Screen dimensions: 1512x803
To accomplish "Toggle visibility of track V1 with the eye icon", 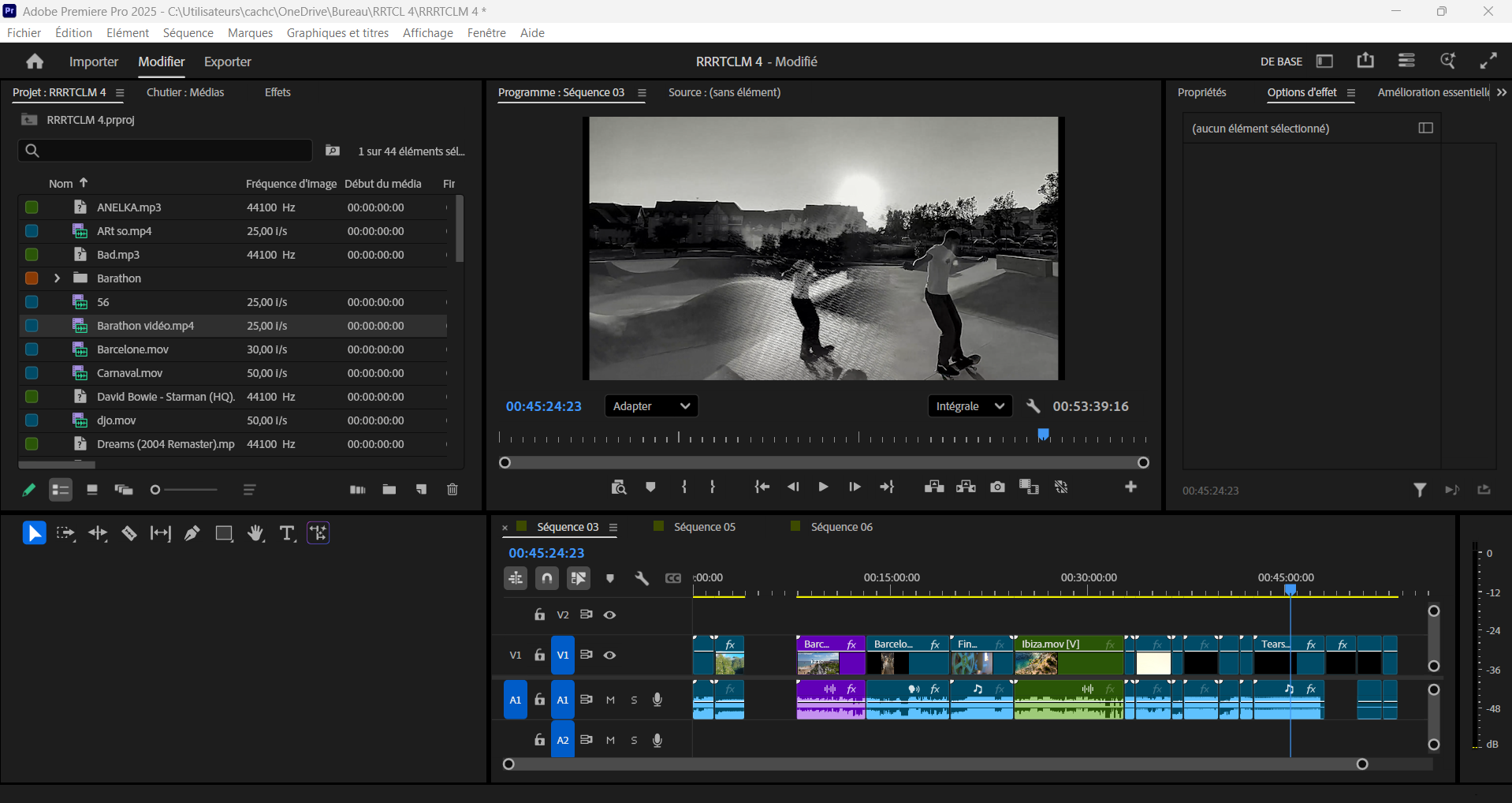I will [x=610, y=655].
